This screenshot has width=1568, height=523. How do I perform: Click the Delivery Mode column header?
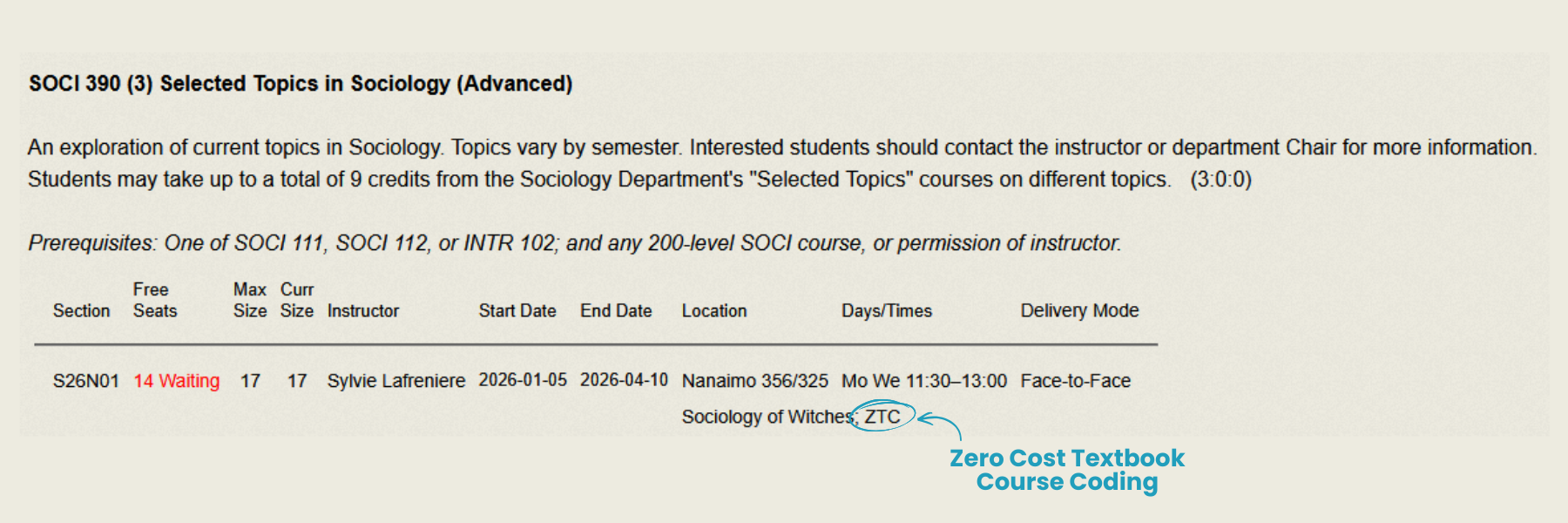click(x=1079, y=311)
